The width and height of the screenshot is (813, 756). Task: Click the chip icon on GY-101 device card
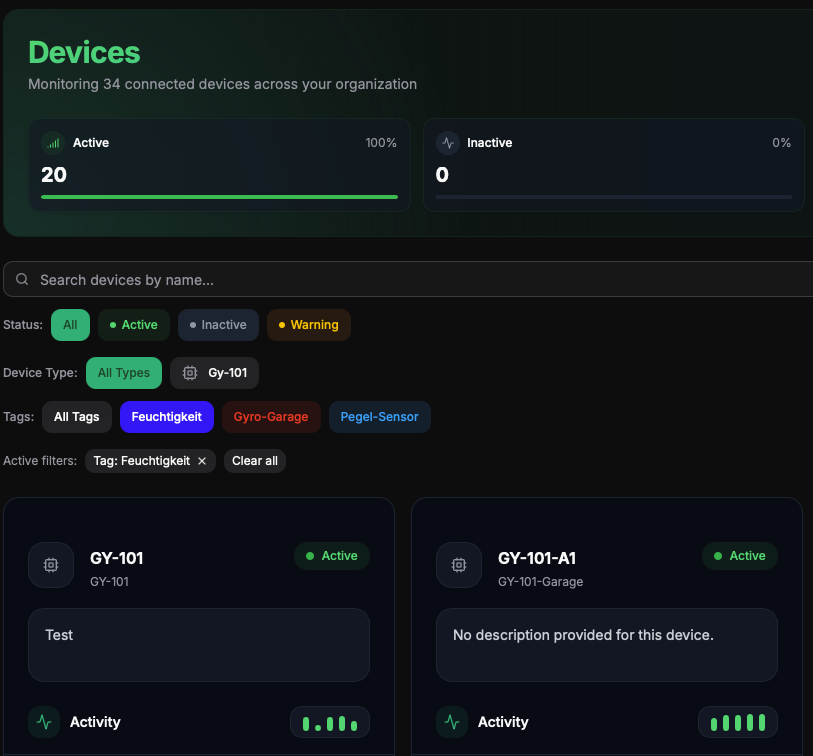click(51, 565)
